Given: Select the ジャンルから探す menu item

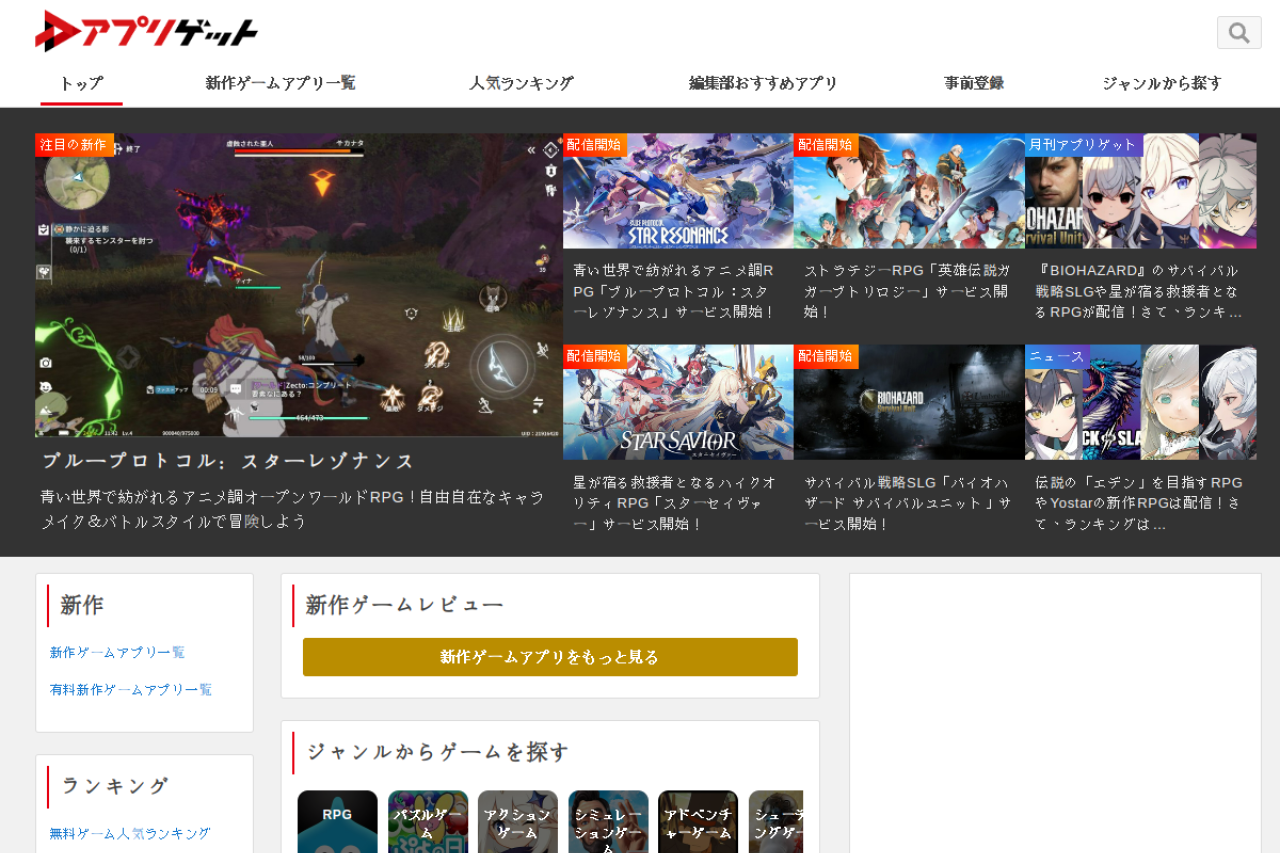Looking at the screenshot, I should tap(1161, 83).
